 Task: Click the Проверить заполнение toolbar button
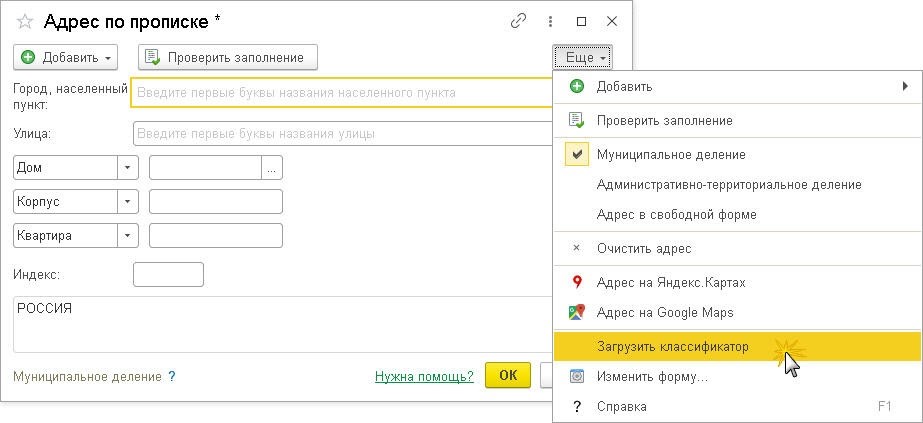pos(228,58)
